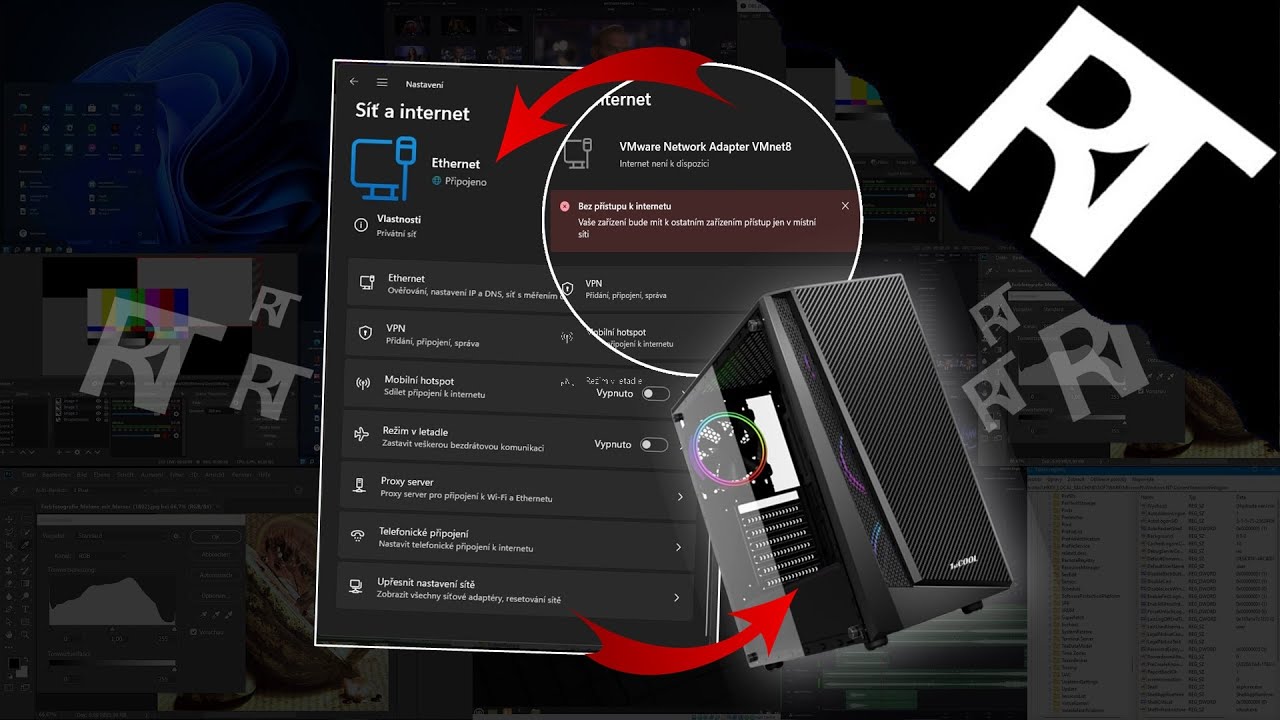Click the VPN shield icon in Settings list
The width and height of the screenshot is (1280, 720).
365,334
